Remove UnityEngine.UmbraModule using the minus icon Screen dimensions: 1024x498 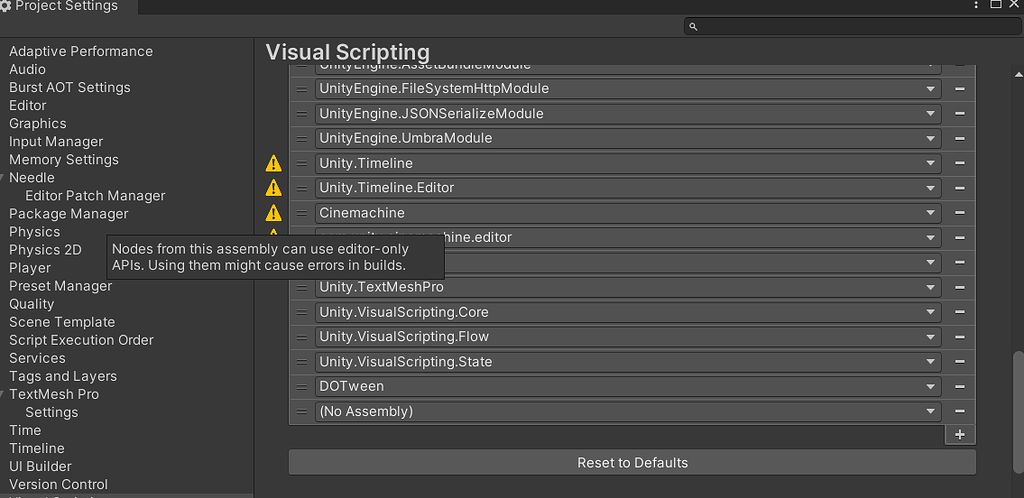(x=960, y=138)
